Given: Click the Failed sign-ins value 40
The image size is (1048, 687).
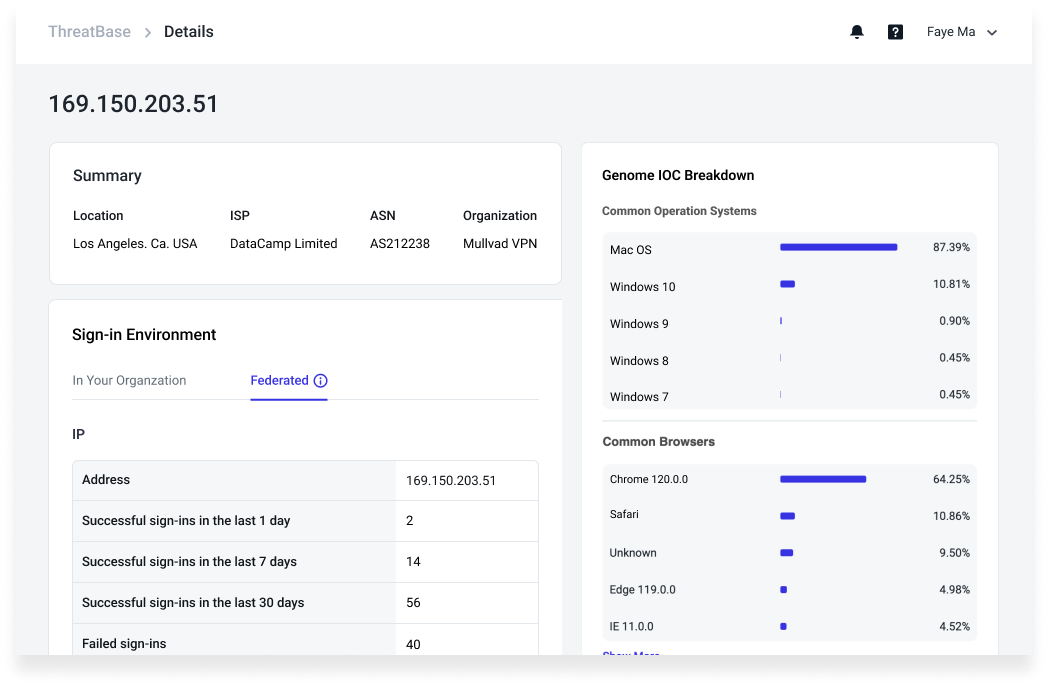Looking at the screenshot, I should coord(413,644).
